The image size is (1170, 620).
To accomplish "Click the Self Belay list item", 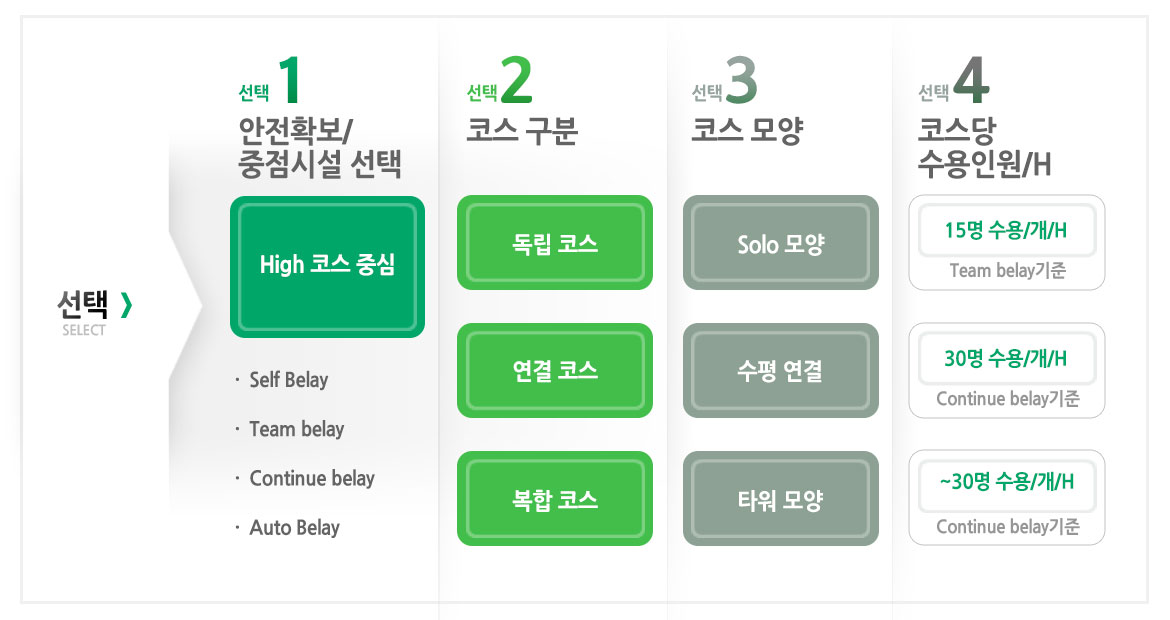I will (x=288, y=380).
